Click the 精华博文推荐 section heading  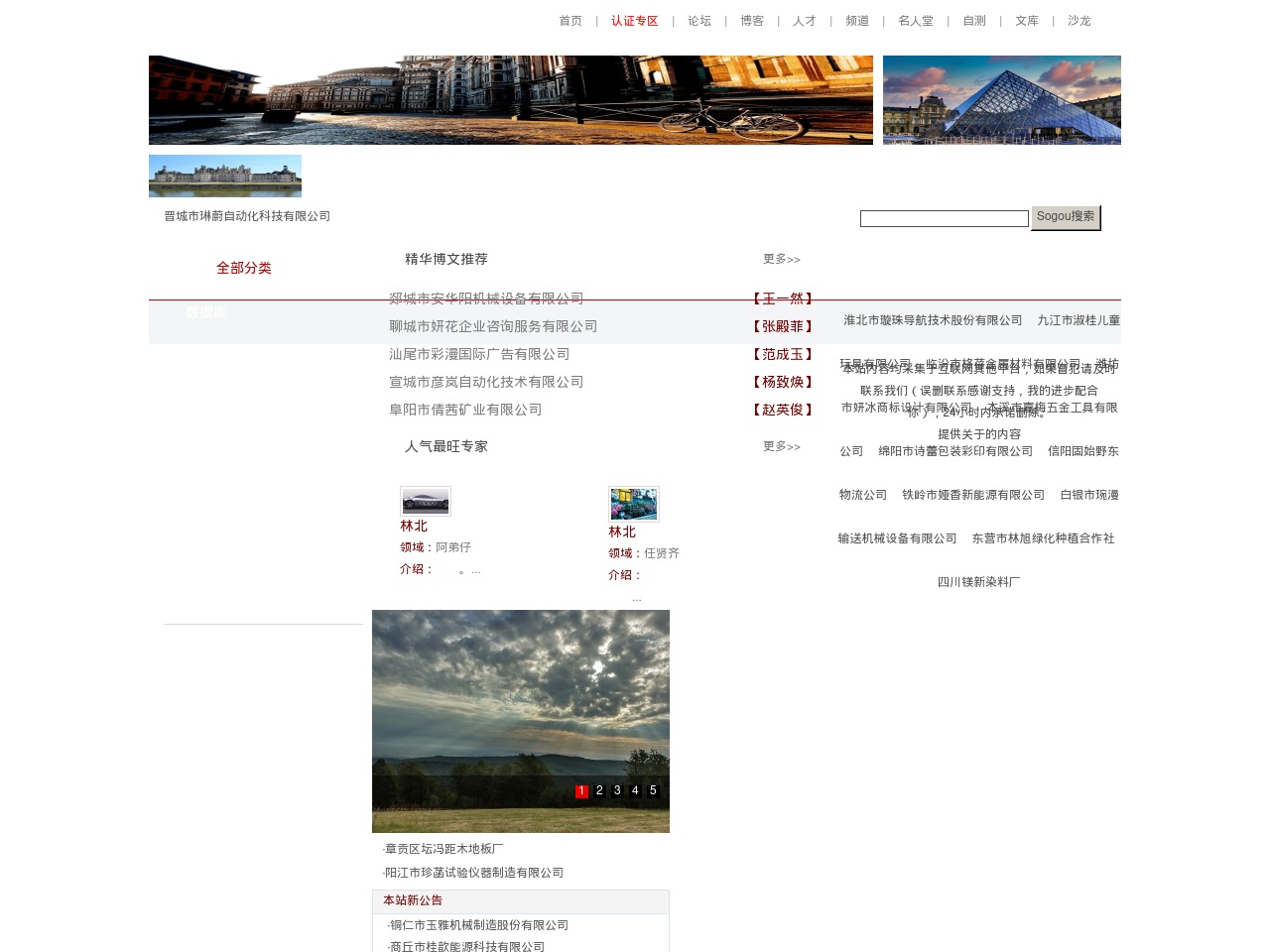(446, 259)
